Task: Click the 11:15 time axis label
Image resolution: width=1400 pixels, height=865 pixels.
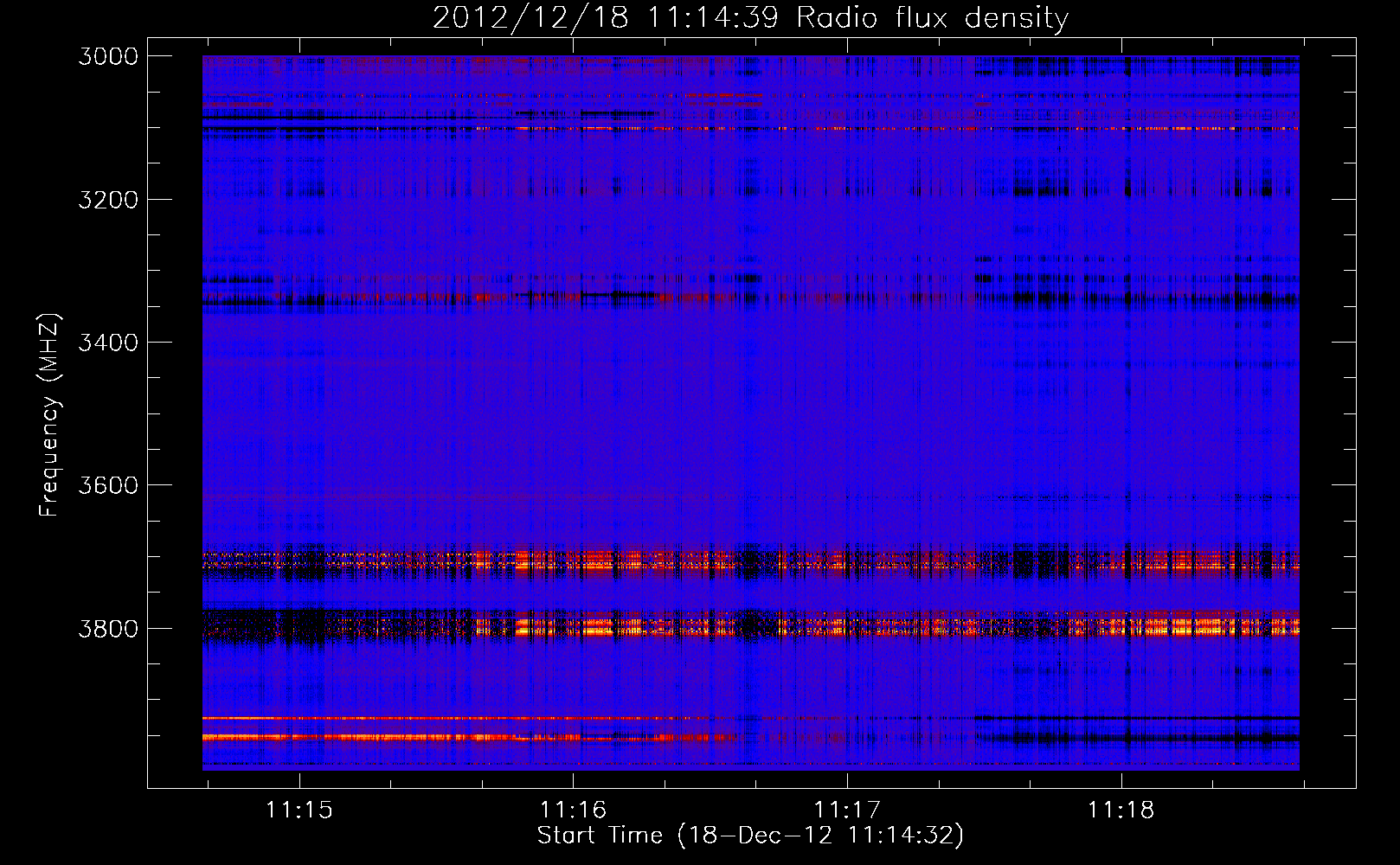Action: (x=299, y=810)
